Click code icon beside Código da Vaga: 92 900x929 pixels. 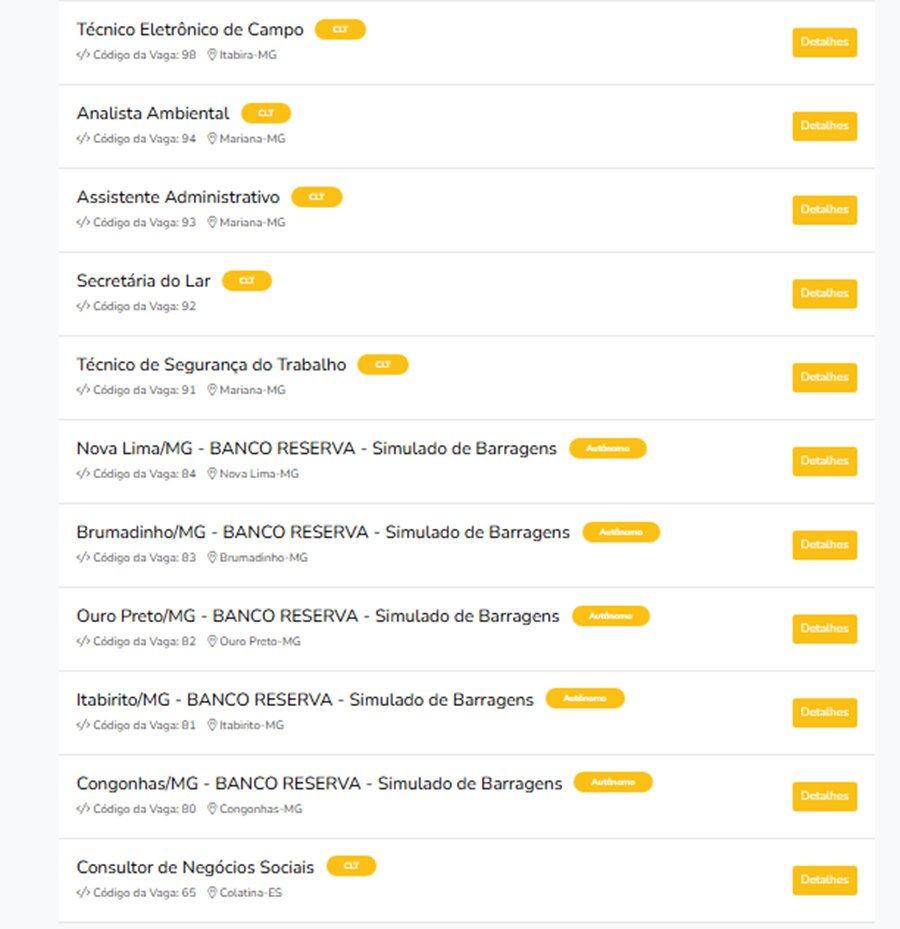(83, 307)
